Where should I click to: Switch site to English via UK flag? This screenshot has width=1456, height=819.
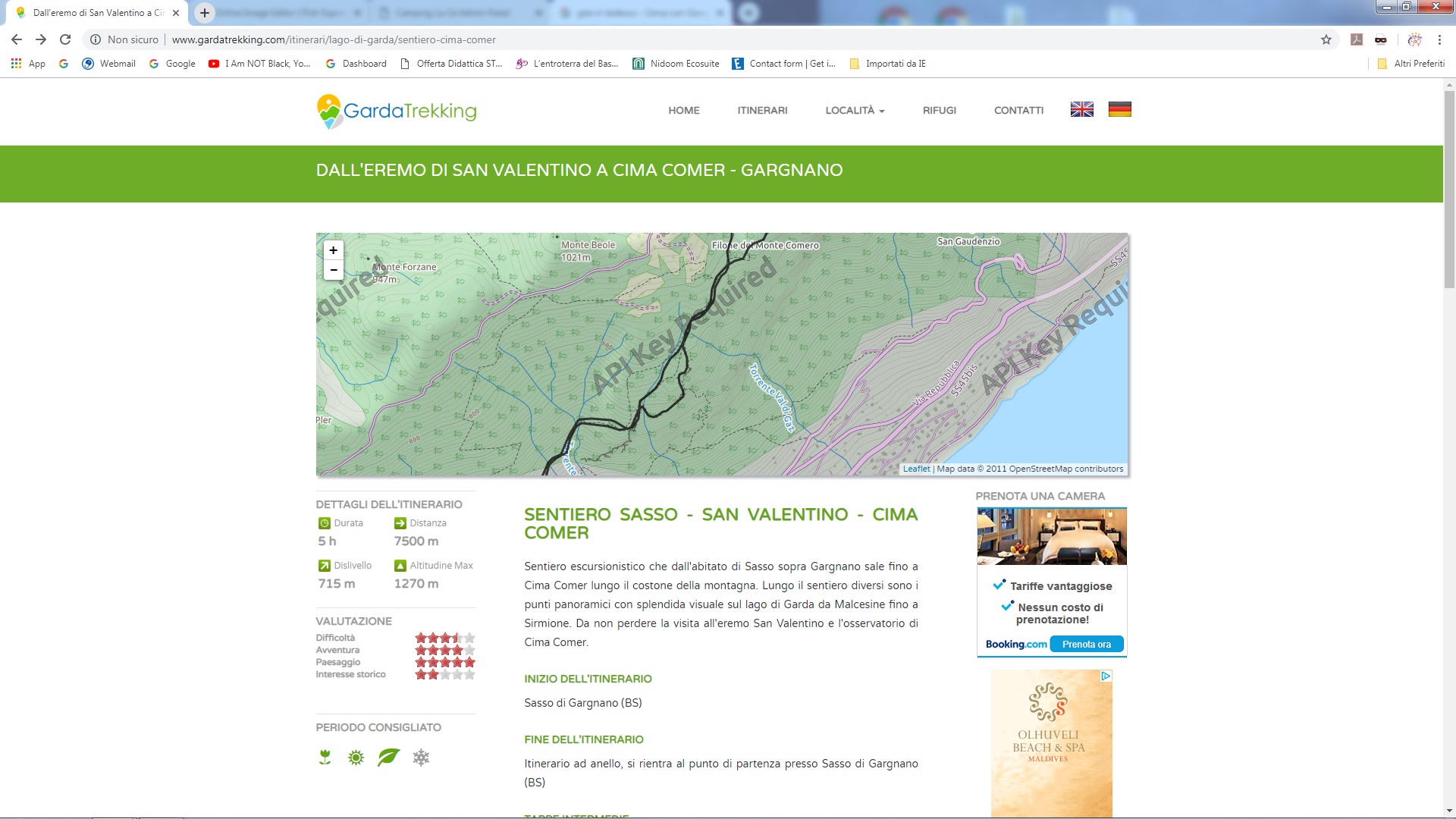coord(1081,109)
